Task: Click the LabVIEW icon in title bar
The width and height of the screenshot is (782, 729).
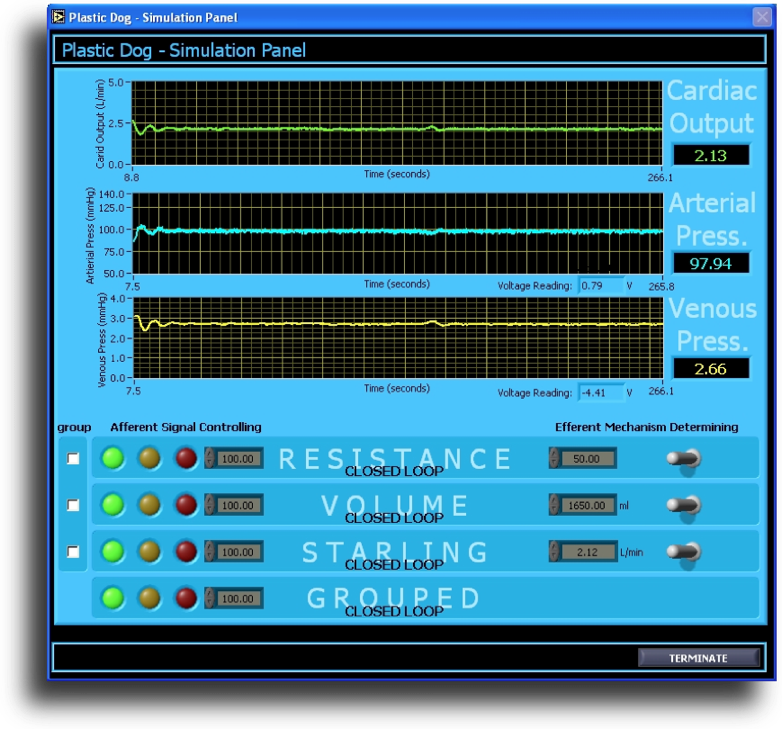Action: pyautogui.click(x=58, y=17)
